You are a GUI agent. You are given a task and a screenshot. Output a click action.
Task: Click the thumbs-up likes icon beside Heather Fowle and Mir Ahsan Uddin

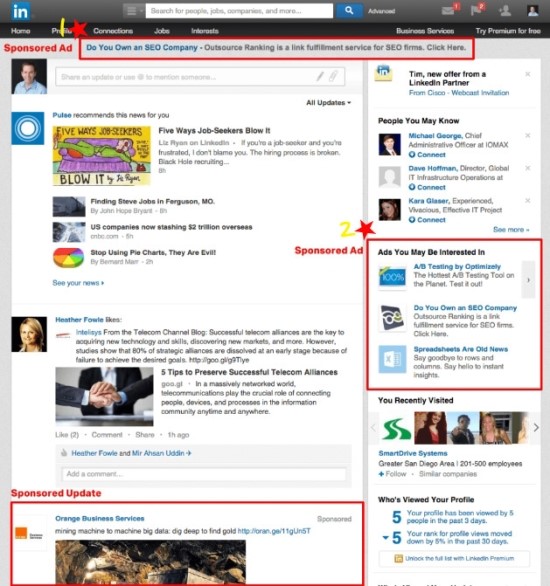coord(64,453)
